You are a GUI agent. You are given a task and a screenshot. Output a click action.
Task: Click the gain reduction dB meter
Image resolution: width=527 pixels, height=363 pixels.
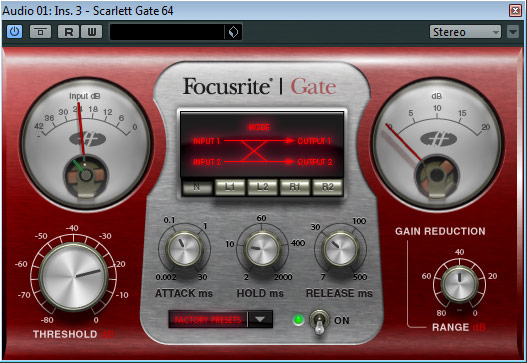[x=437, y=144]
